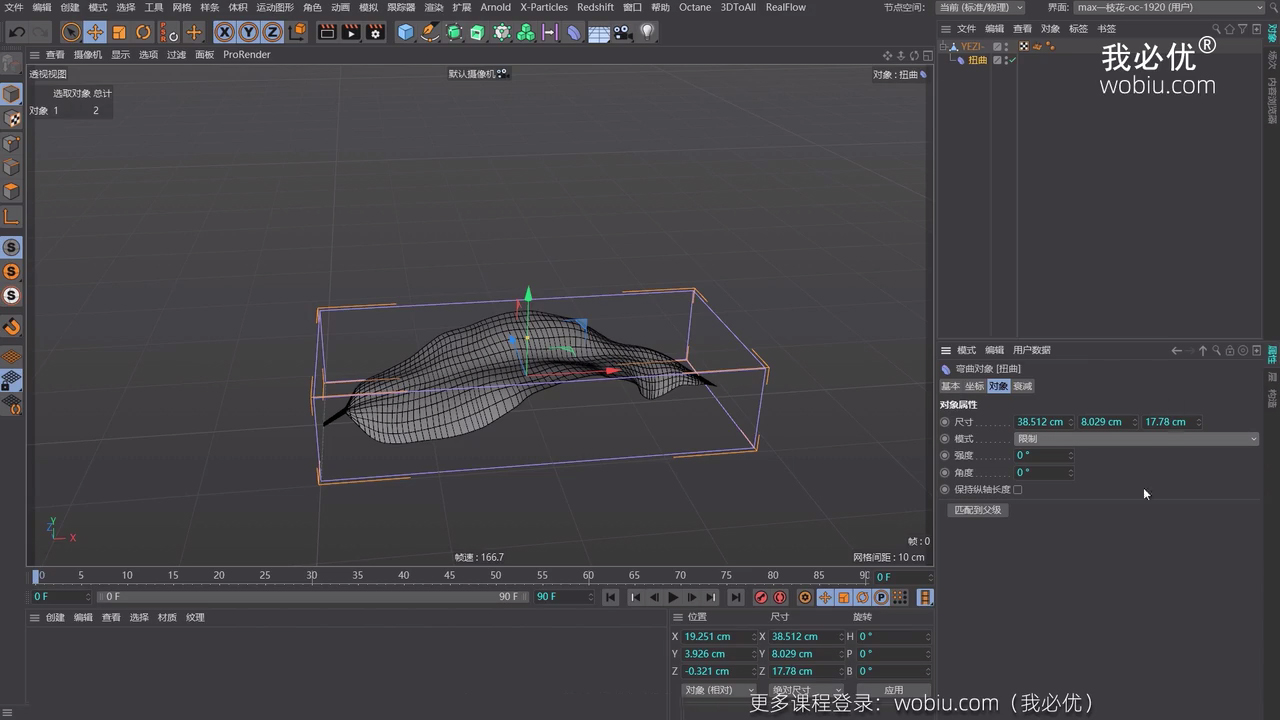Go to end of animation
Image resolution: width=1280 pixels, height=720 pixels.
(x=736, y=597)
